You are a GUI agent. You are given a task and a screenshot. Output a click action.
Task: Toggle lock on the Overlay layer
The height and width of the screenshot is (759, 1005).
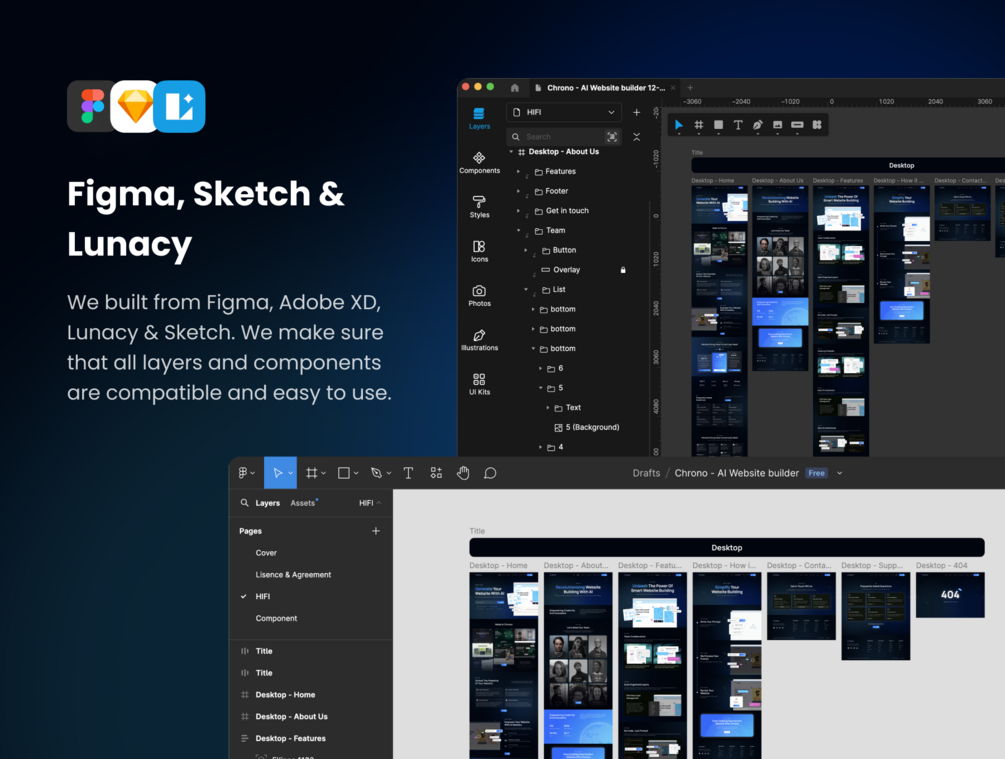[623, 270]
